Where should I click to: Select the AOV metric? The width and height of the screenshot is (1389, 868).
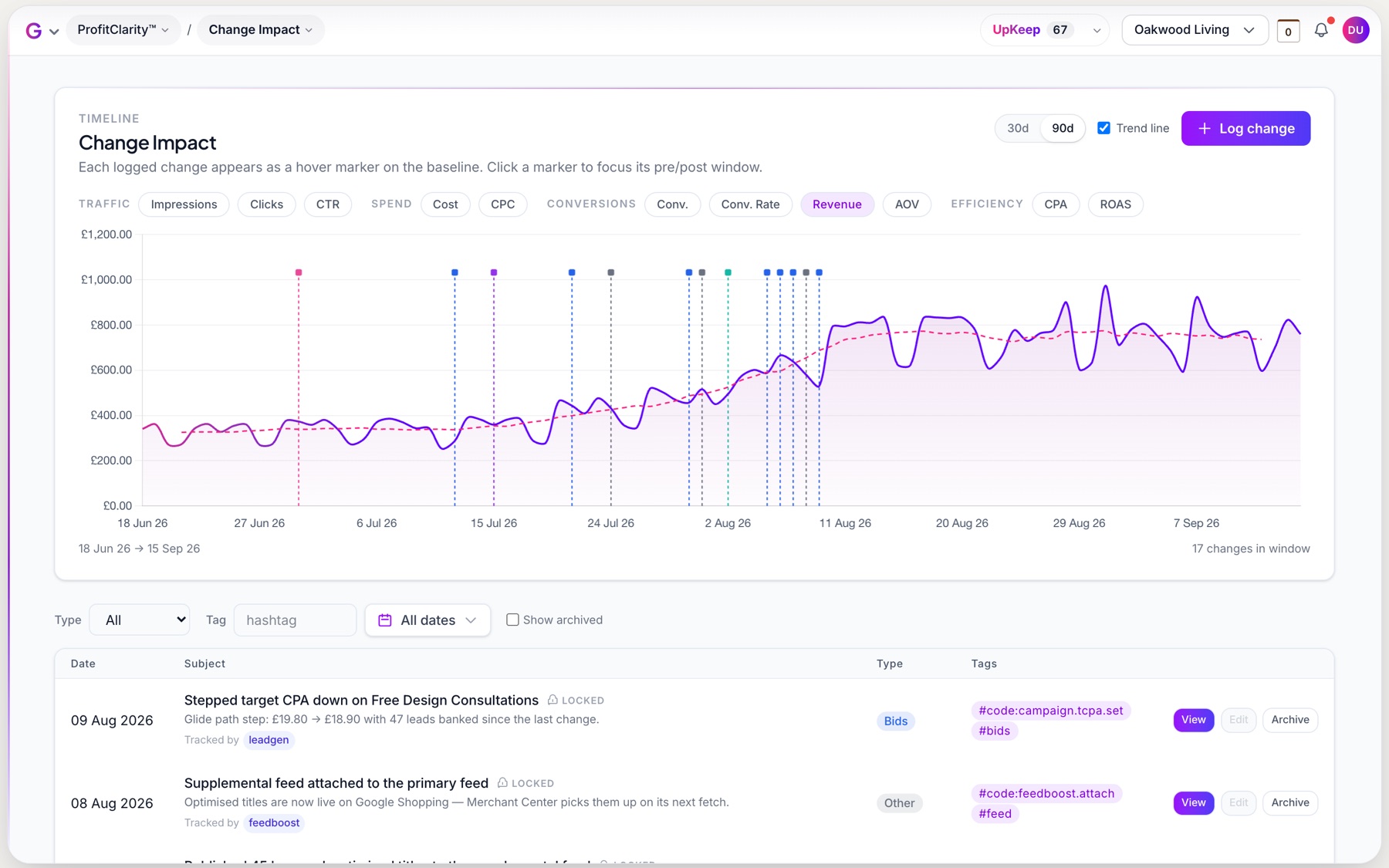(907, 204)
